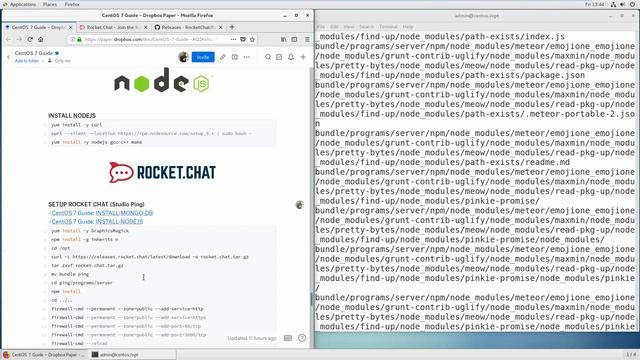Open help question mark icon
This screenshot has width=640, height=360.
302,338
